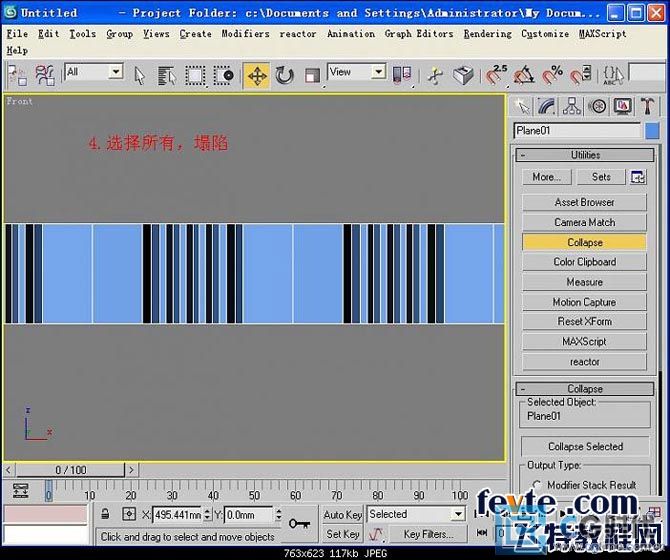Viewport: 670px width, 560px height.
Task: Toggle the Percent Snap icon
Action: 552,76
